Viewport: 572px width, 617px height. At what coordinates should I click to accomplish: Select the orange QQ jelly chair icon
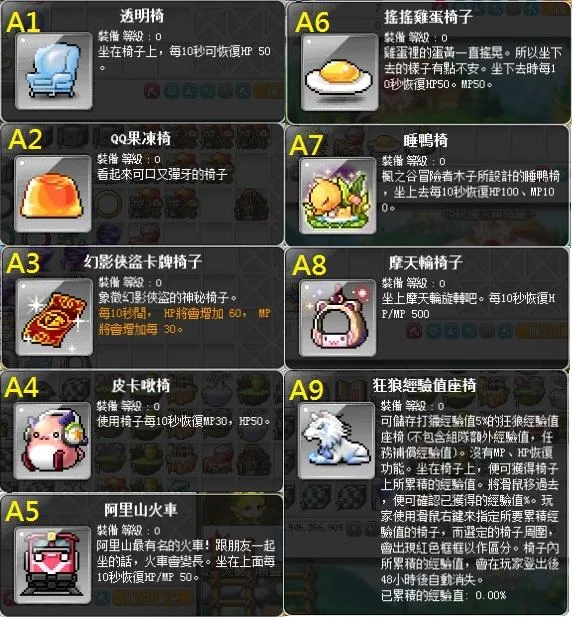[x=53, y=194]
